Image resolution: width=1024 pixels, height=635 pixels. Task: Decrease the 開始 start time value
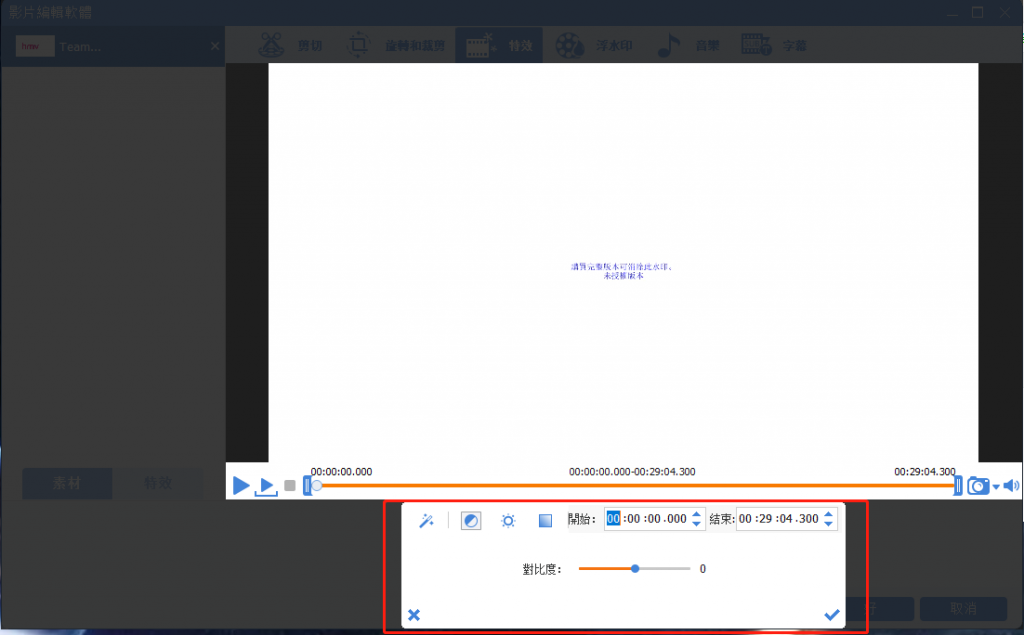pyautogui.click(x=697, y=524)
